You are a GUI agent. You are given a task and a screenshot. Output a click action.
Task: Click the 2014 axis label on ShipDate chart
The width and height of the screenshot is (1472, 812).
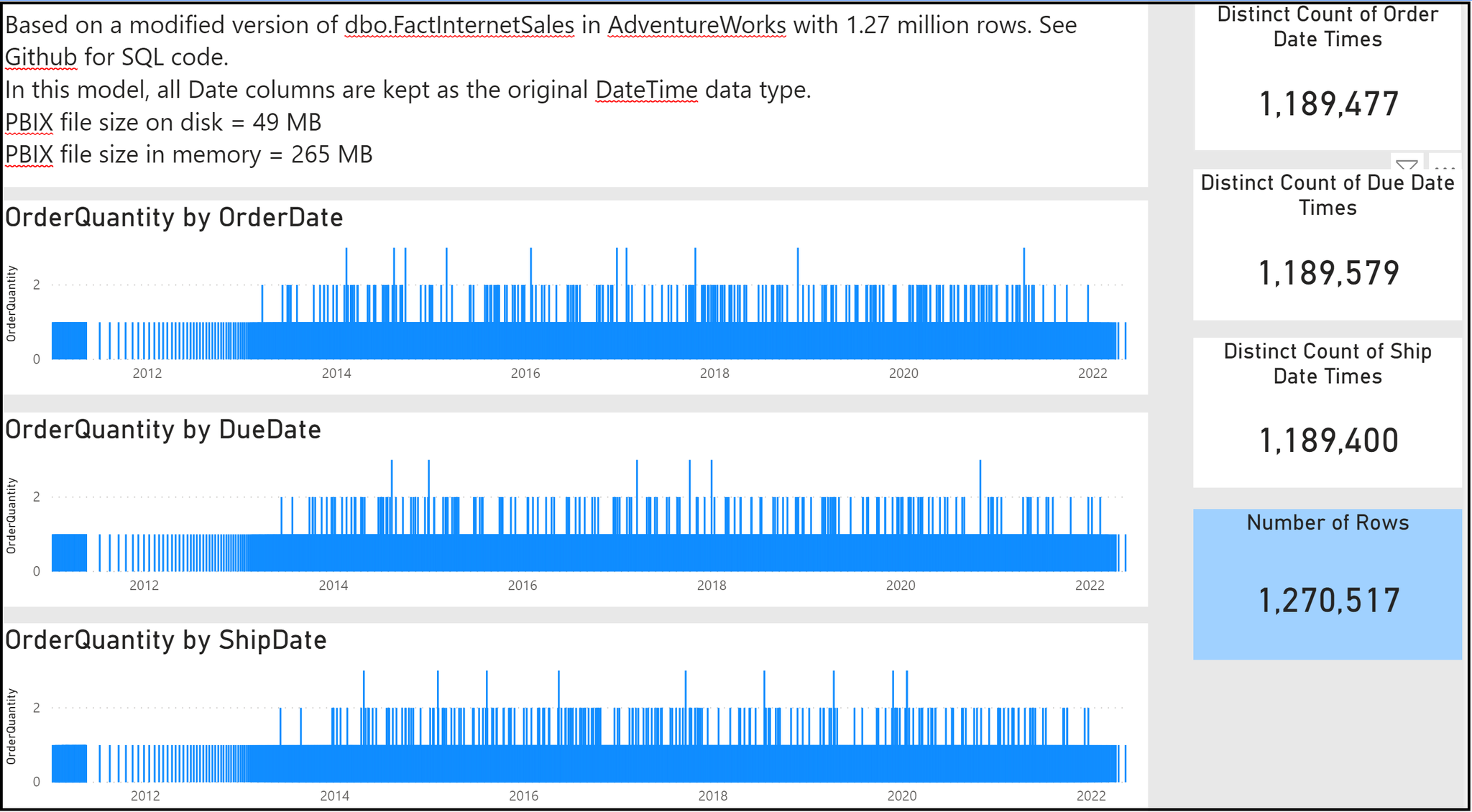334,795
